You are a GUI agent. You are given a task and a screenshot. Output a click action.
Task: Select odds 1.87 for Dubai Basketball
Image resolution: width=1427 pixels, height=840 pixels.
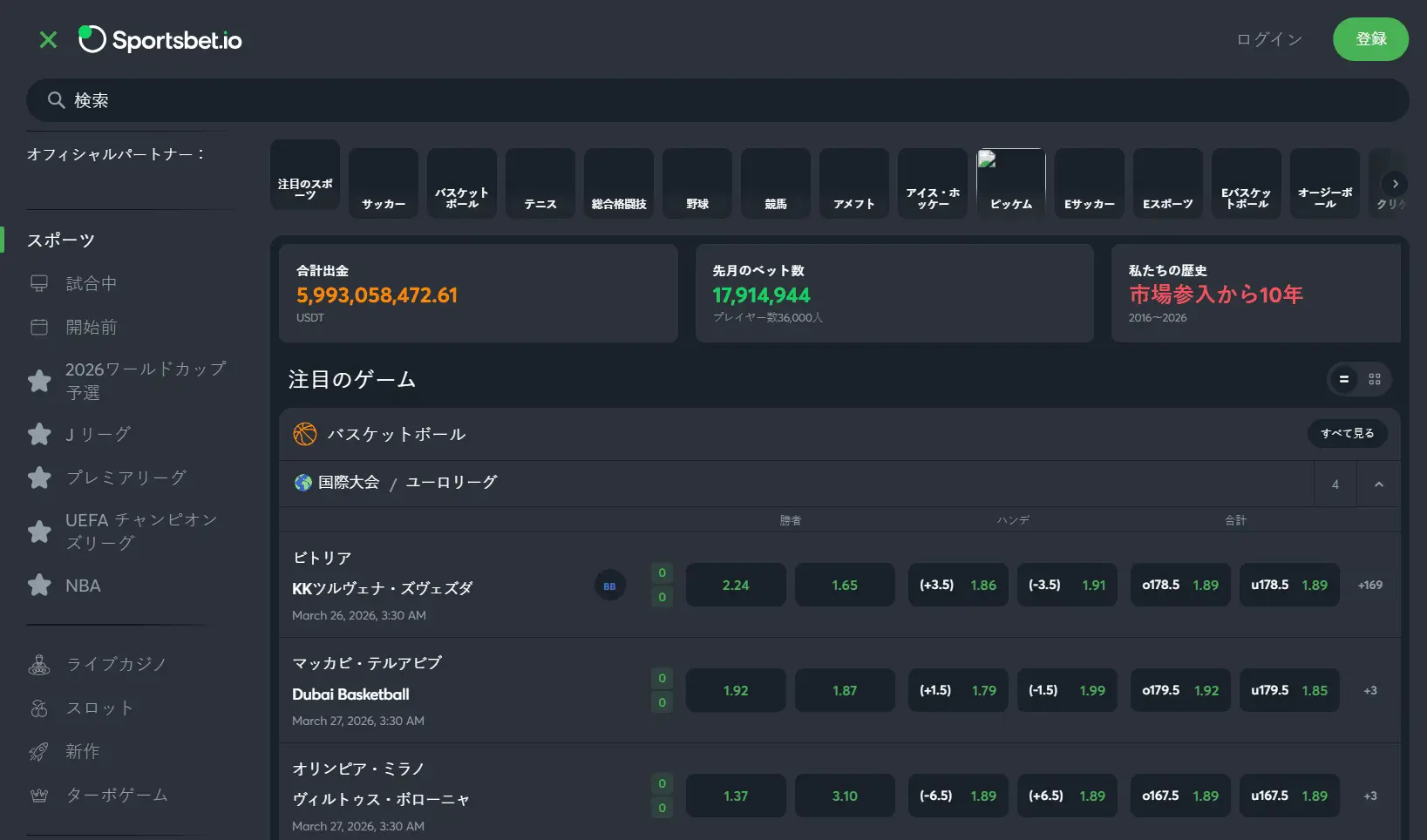coord(845,690)
